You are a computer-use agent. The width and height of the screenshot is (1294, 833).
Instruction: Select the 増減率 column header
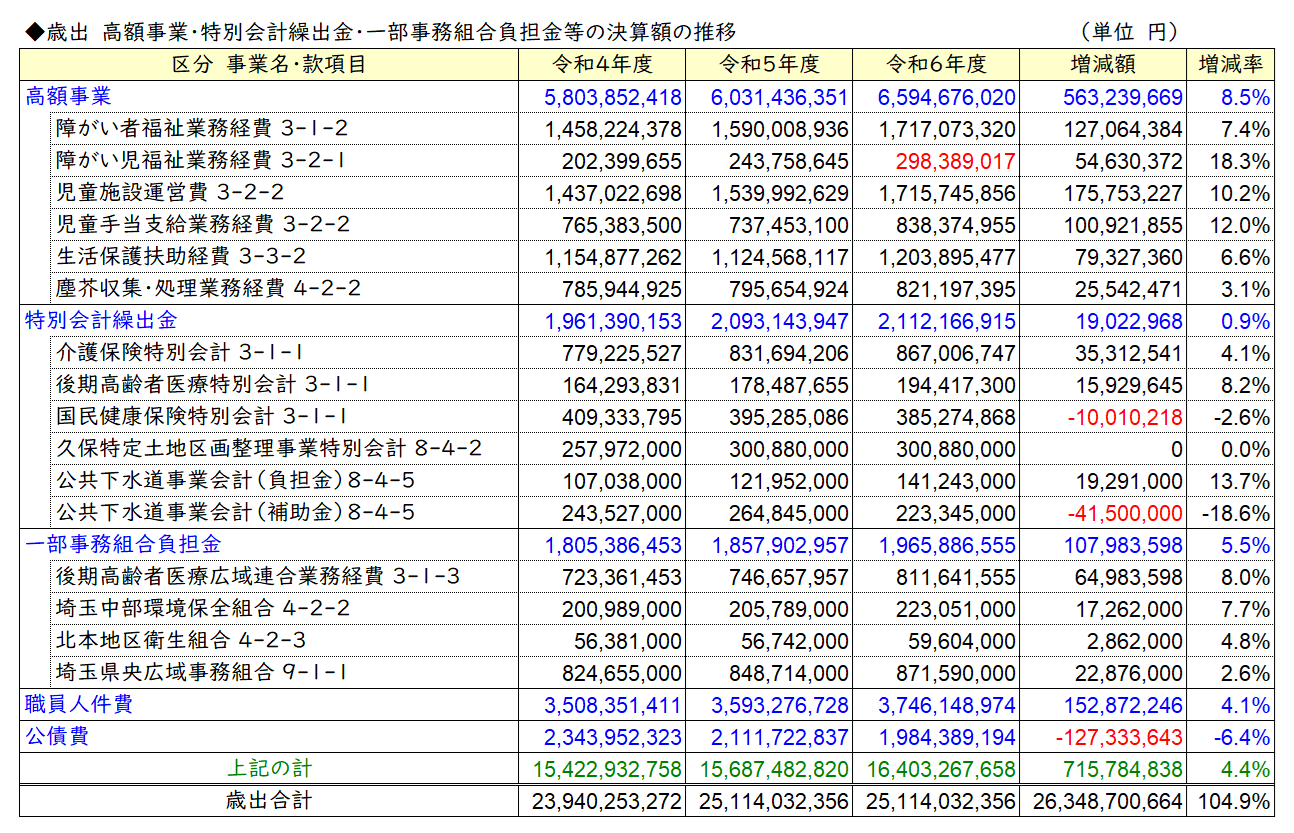click(1230, 65)
